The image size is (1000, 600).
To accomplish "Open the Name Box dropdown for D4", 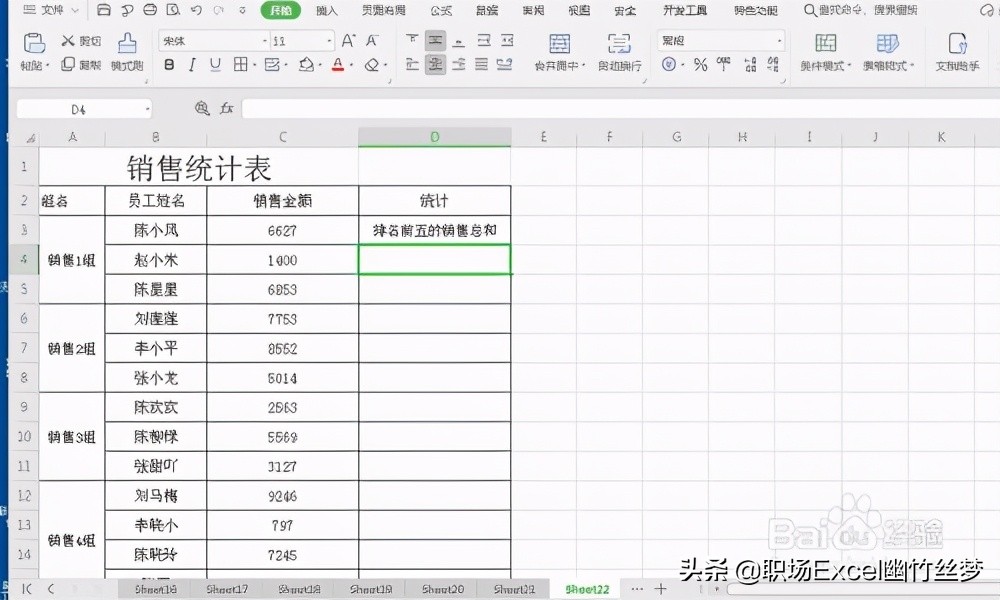I will pos(147,110).
